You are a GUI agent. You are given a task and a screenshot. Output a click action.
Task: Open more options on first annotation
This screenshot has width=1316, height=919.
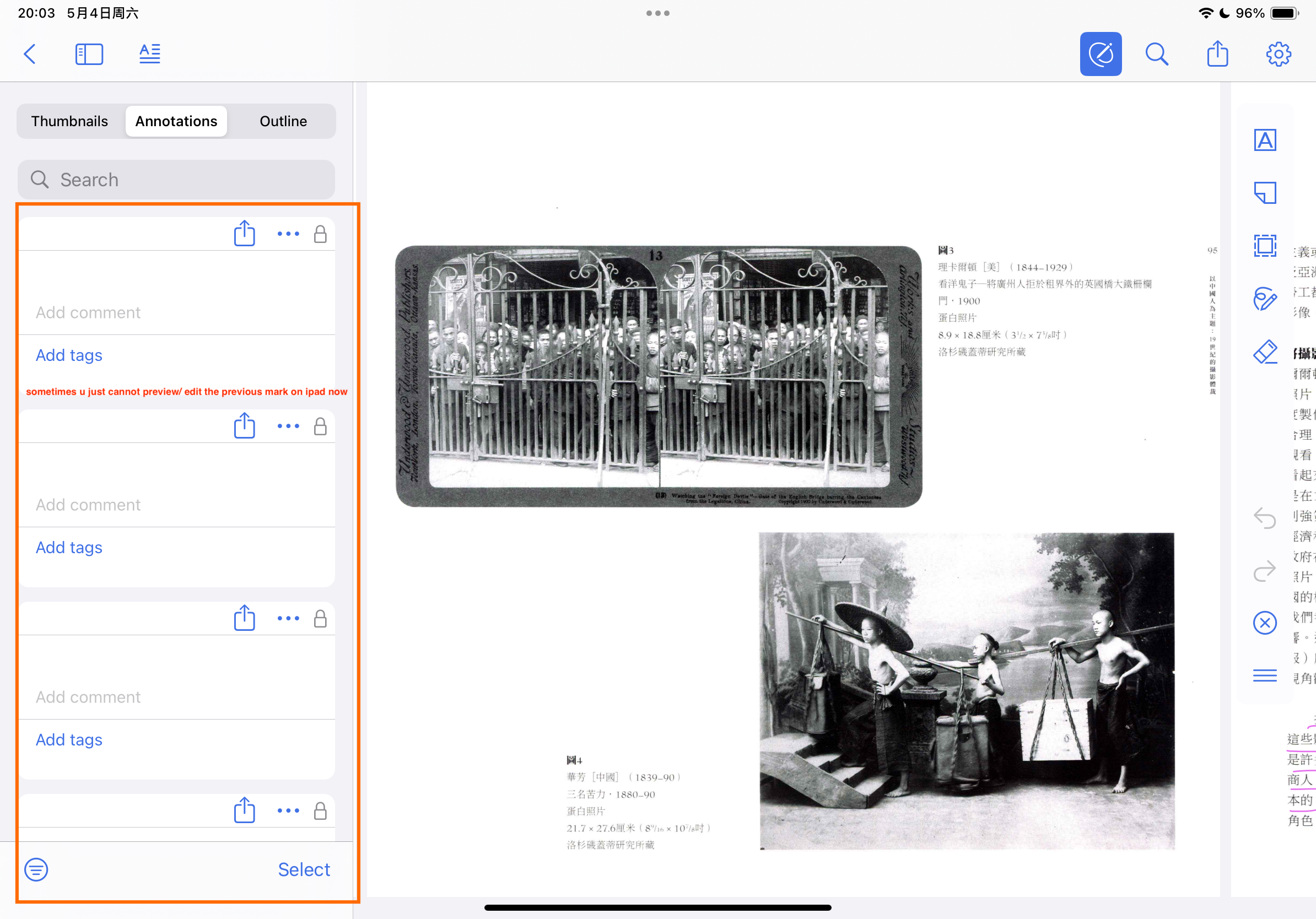pyautogui.click(x=288, y=234)
